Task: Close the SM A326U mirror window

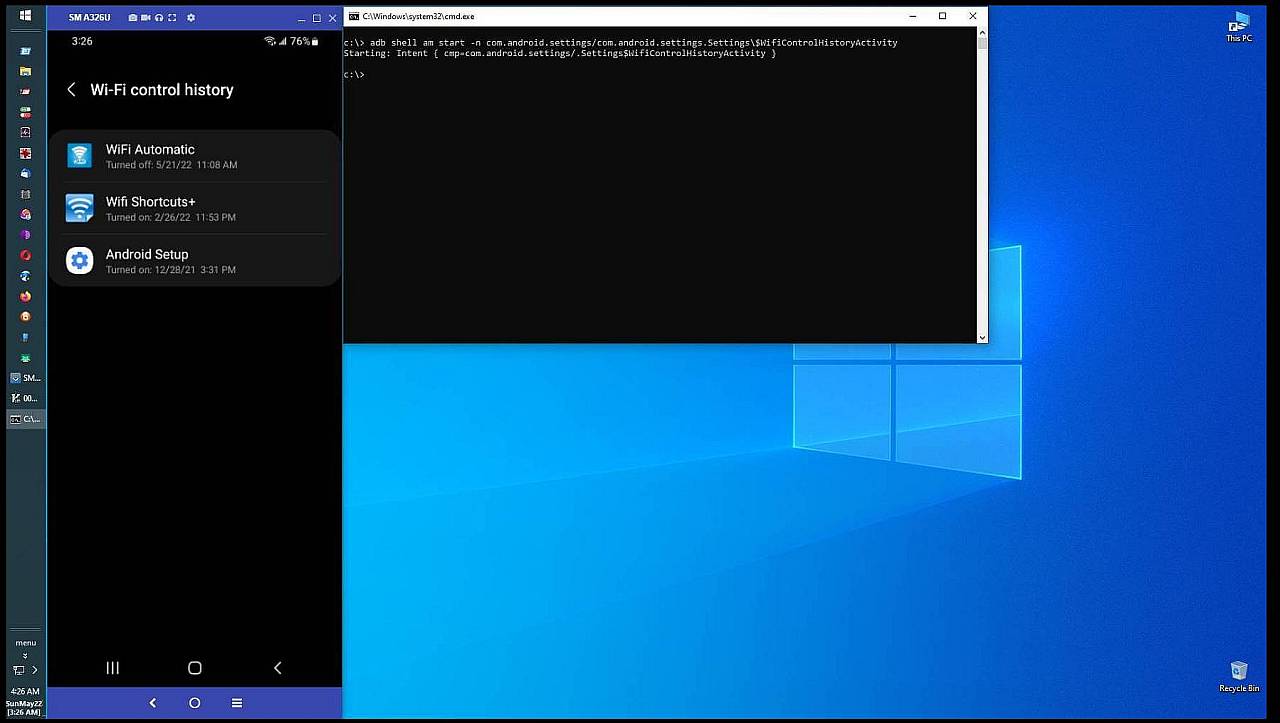Action: 333,18
